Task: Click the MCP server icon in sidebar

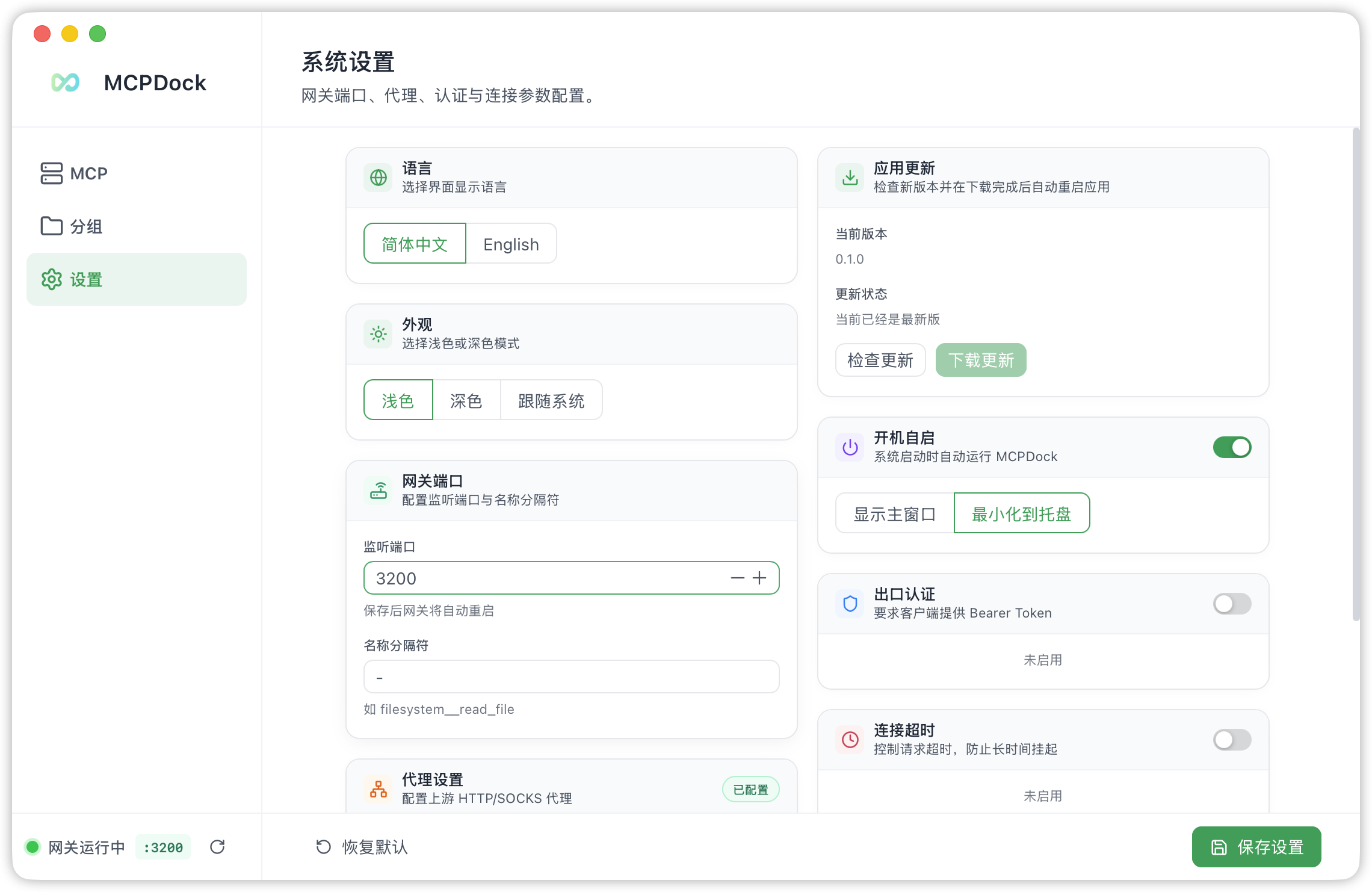Action: 51,173
